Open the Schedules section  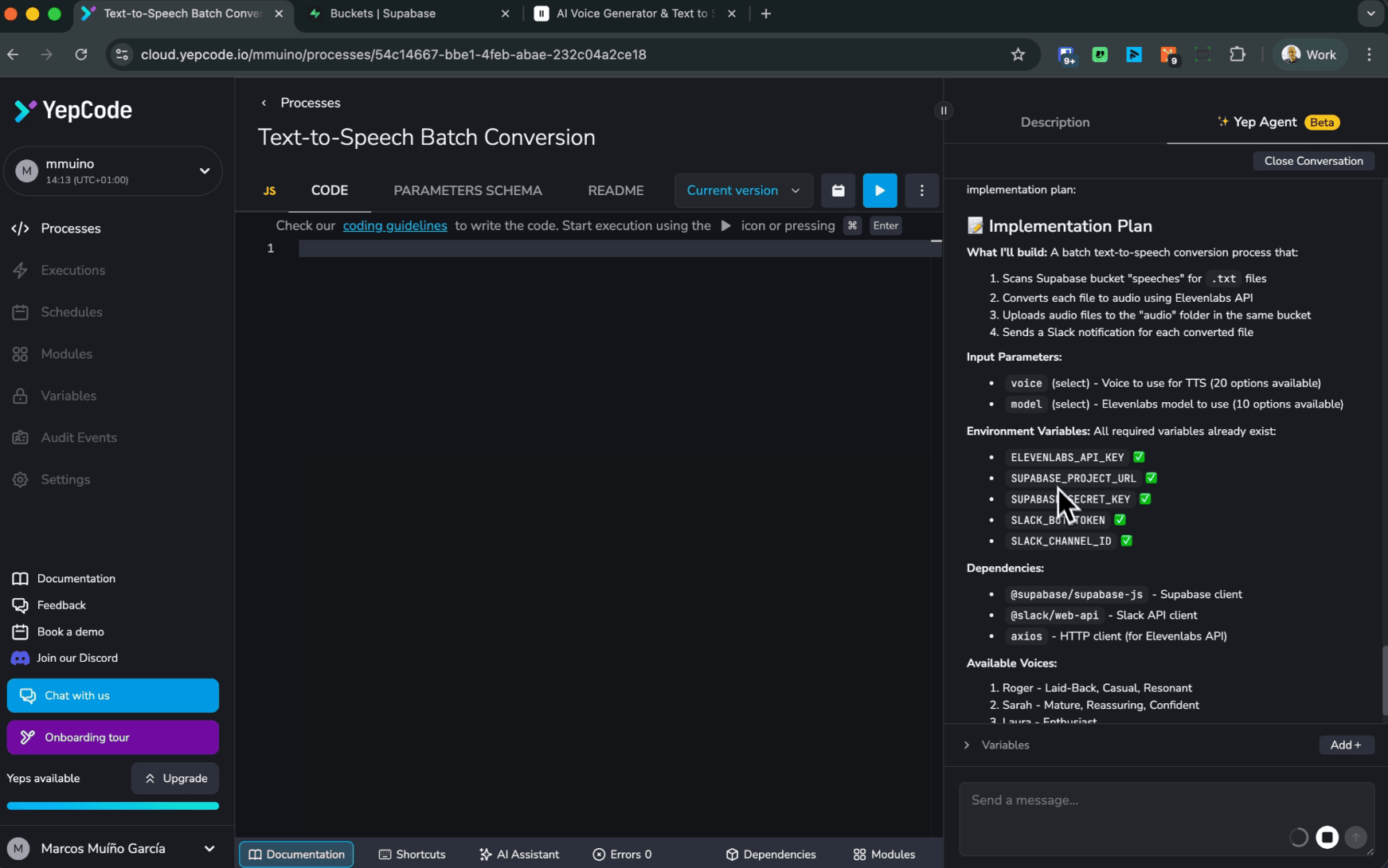(x=71, y=311)
